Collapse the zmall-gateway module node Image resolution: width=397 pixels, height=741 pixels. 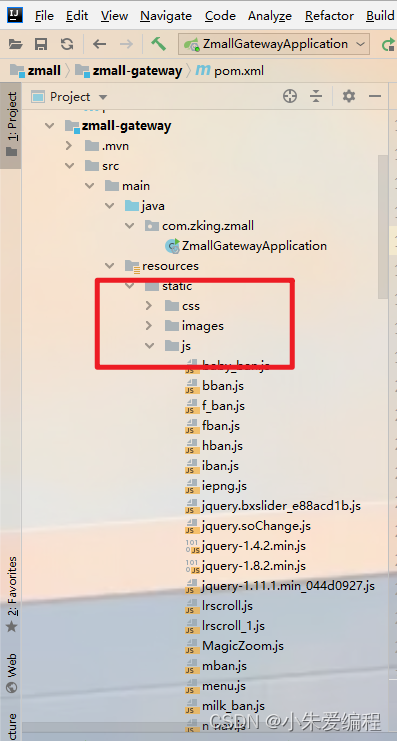point(49,126)
